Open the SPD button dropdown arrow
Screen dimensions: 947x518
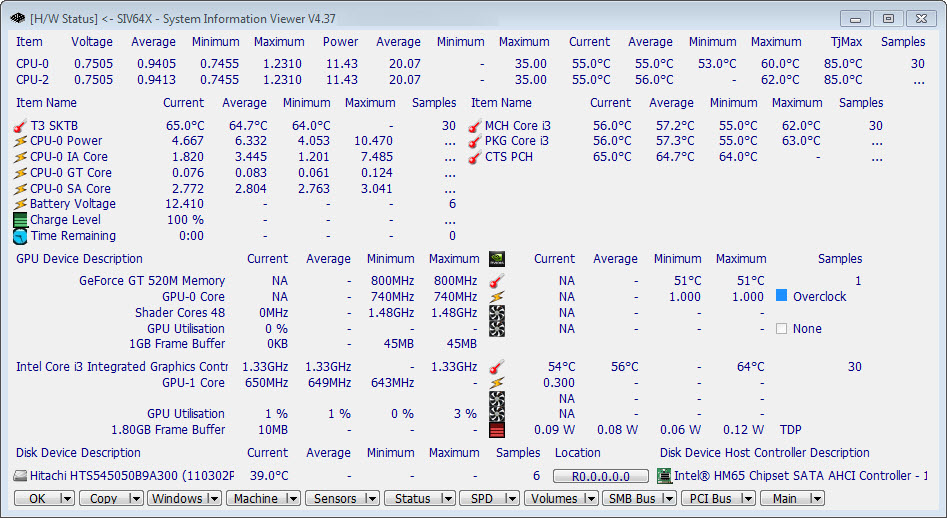click(x=512, y=499)
